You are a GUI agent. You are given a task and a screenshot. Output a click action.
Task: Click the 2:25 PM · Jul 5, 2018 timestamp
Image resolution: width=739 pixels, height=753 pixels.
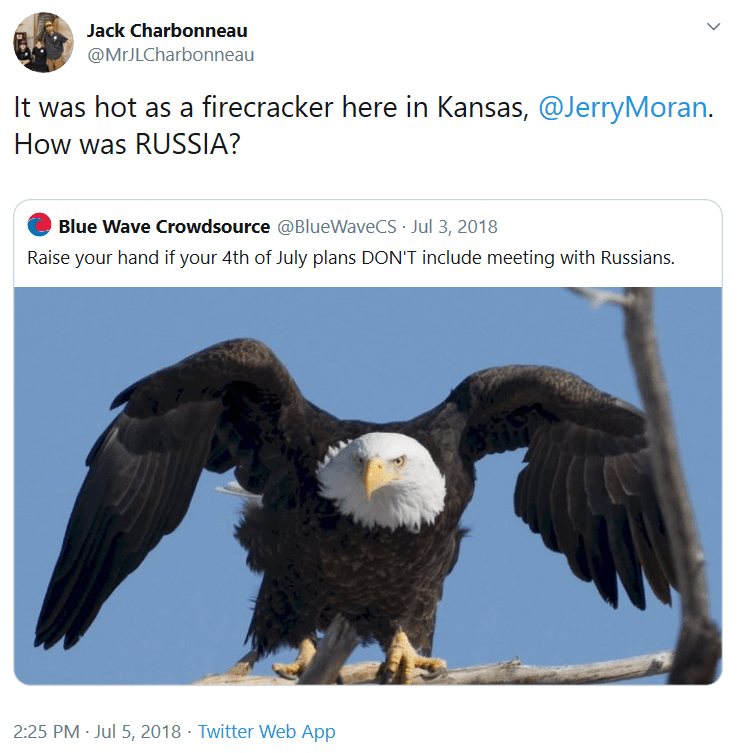point(97,731)
